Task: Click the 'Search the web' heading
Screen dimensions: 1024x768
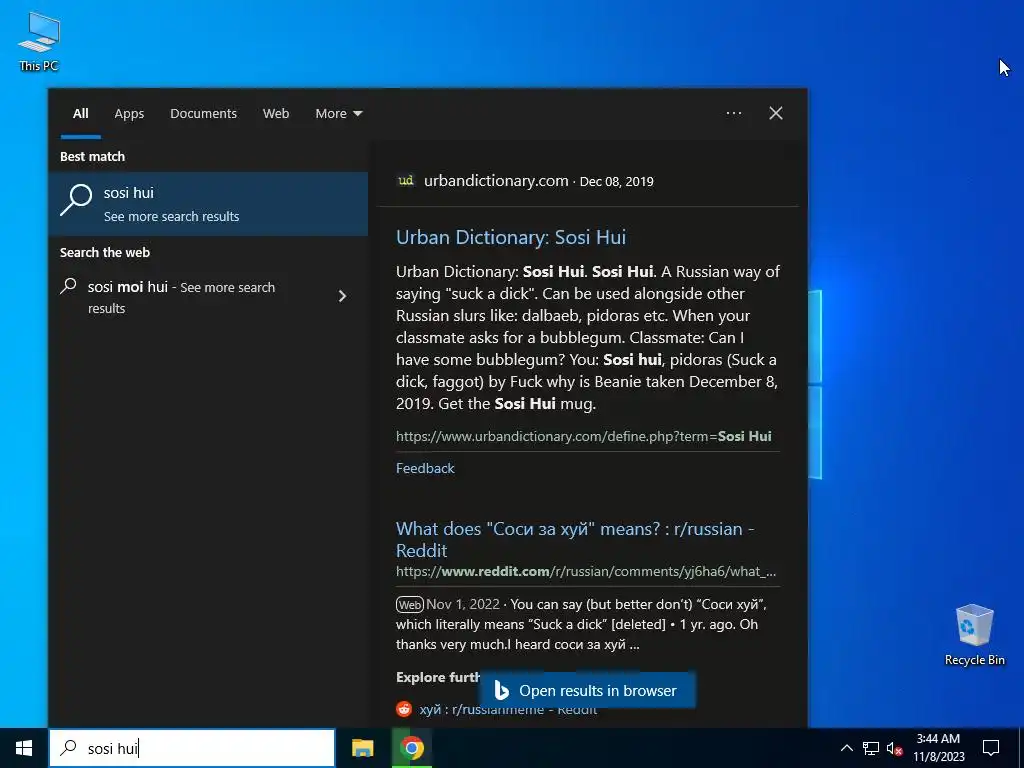Action: (105, 253)
